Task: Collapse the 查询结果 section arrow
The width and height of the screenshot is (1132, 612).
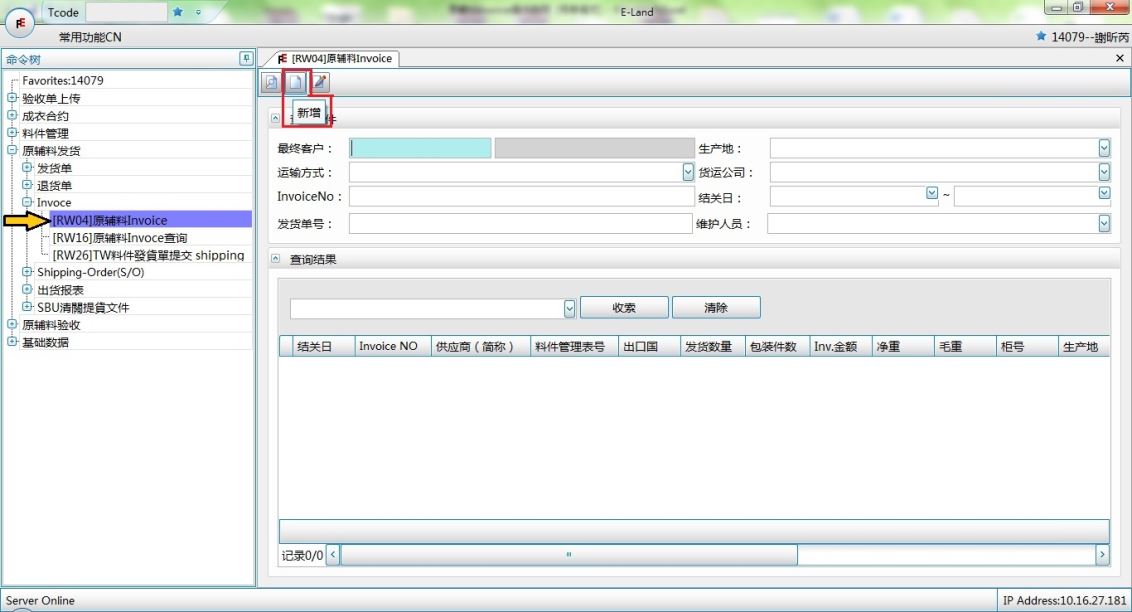Action: tap(276, 260)
